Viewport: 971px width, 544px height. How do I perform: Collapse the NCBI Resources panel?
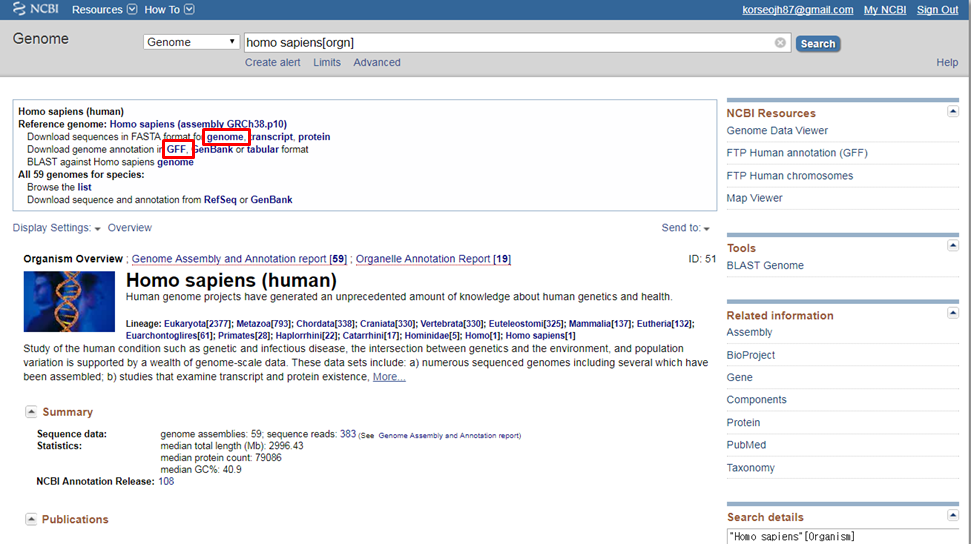pos(953,112)
